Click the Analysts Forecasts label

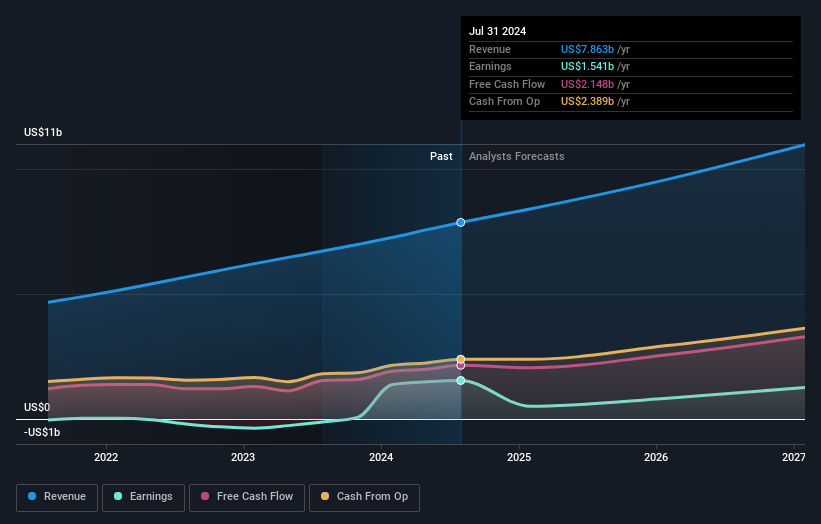click(517, 156)
